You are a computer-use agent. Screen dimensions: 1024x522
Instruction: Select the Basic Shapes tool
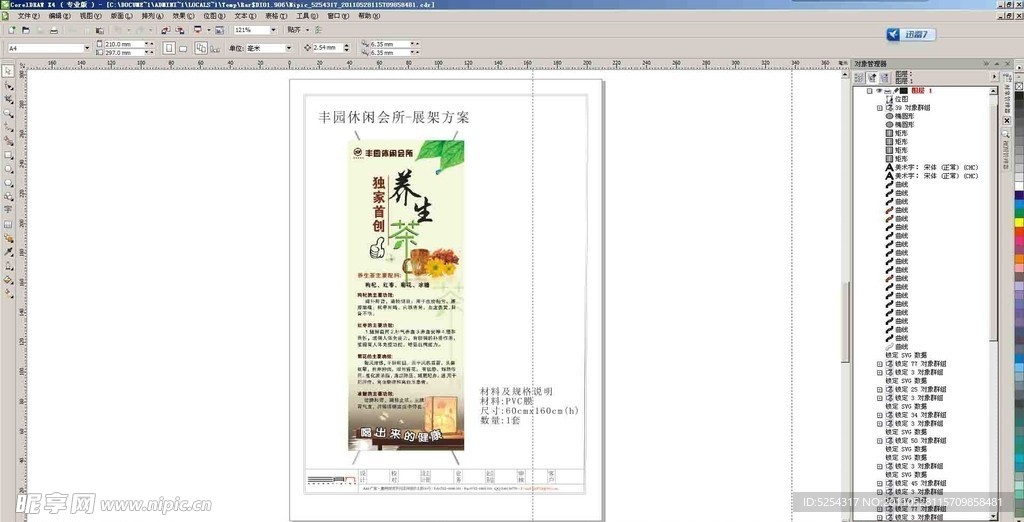click(x=8, y=196)
